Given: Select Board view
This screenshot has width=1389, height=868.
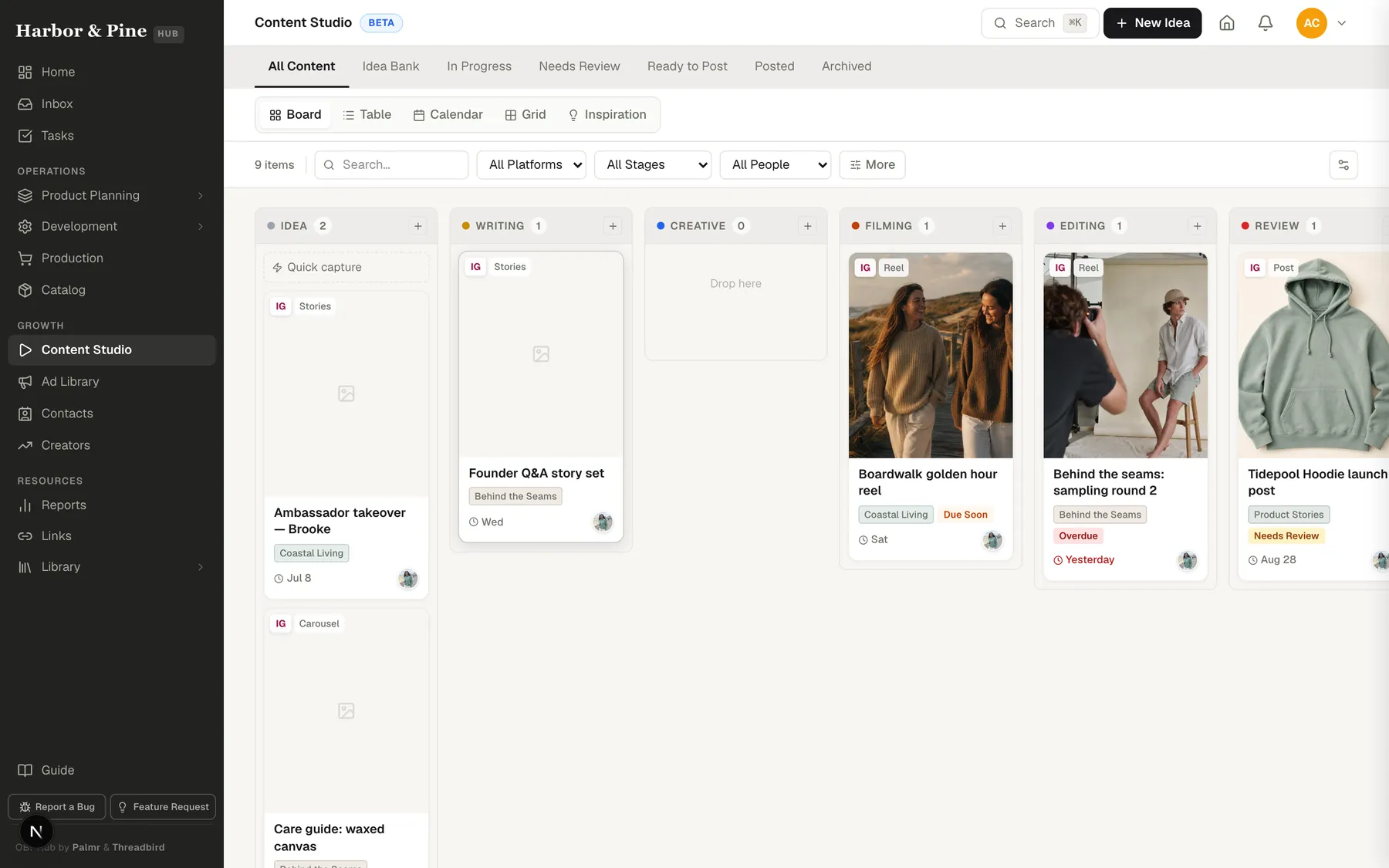Looking at the screenshot, I should coord(296,114).
